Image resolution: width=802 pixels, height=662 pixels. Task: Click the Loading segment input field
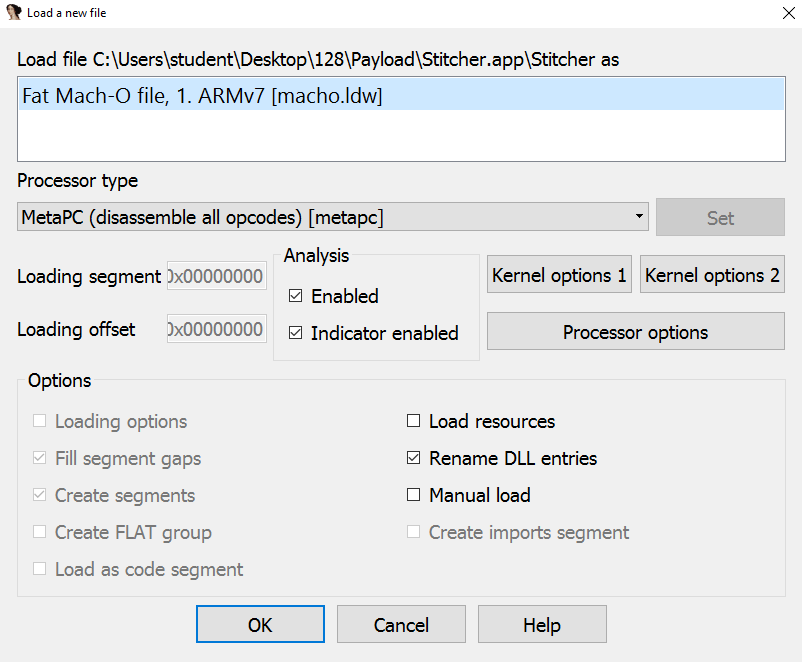[x=216, y=276]
